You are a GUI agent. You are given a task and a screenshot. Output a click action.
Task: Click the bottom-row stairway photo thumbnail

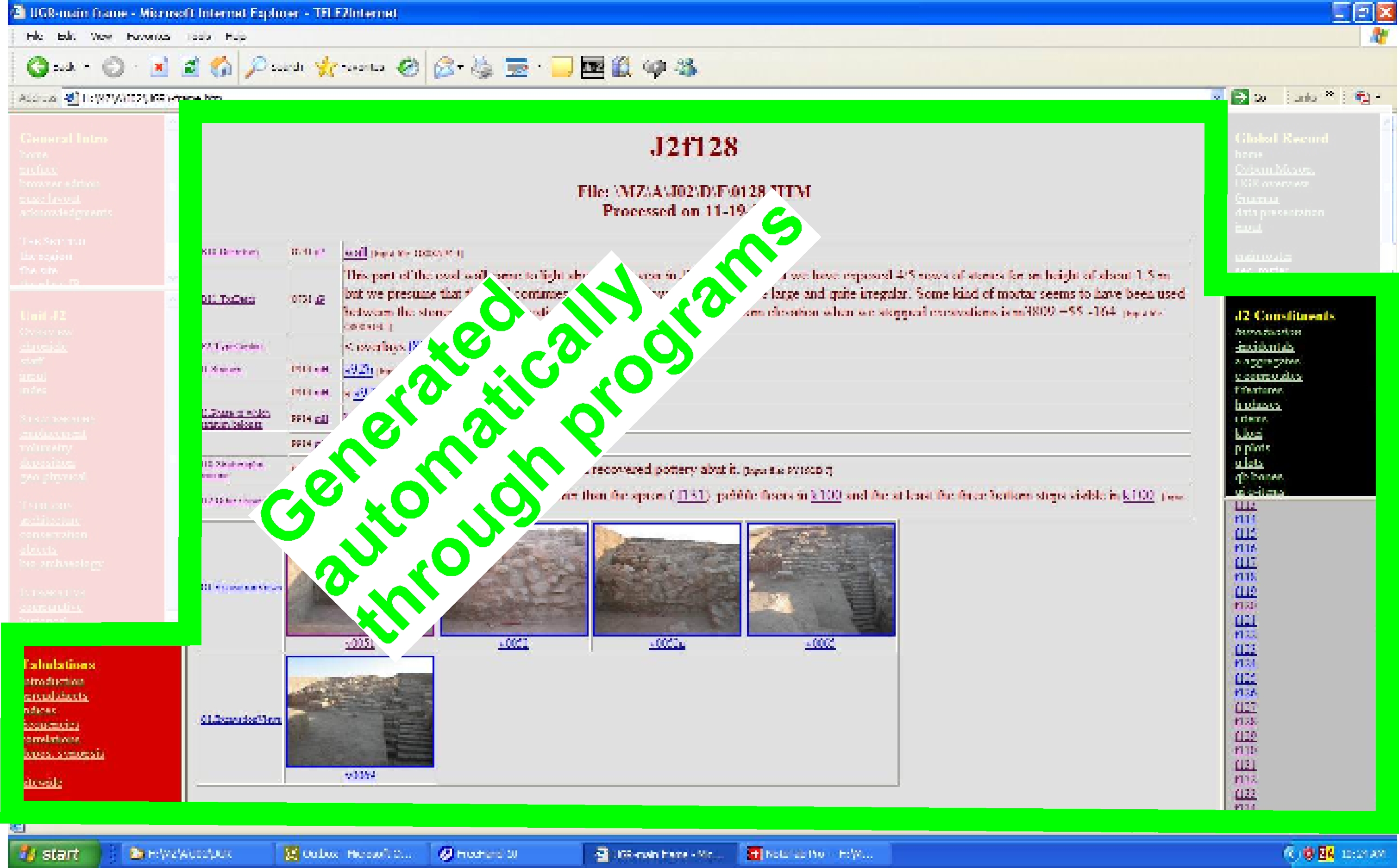(x=359, y=712)
